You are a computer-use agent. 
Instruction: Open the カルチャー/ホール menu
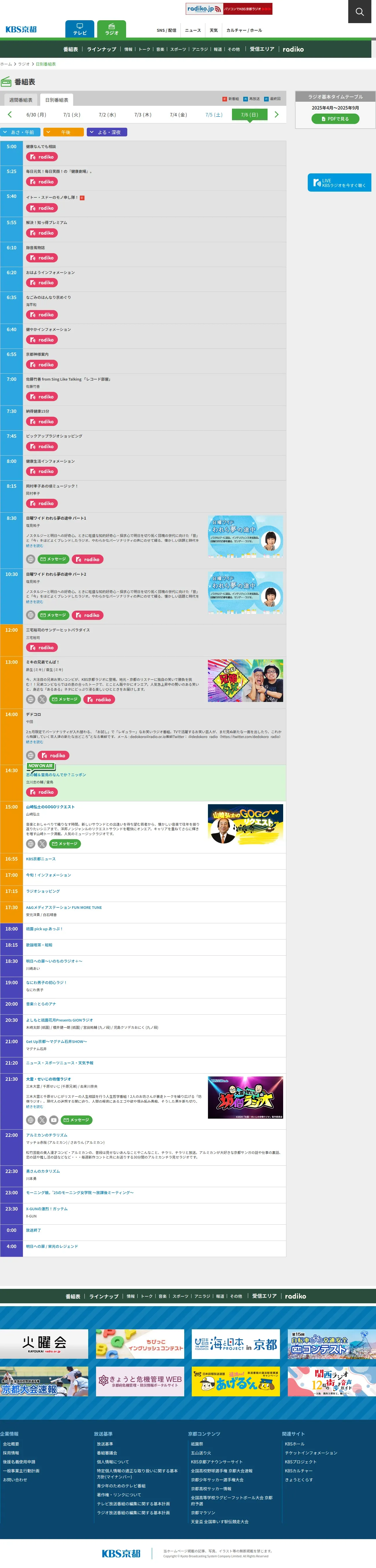tap(244, 30)
